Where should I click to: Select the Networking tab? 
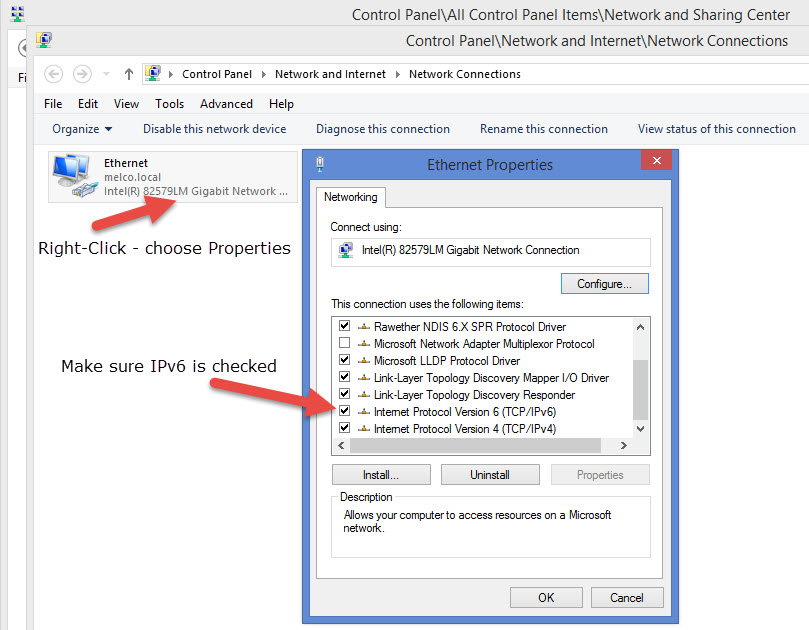(x=350, y=197)
